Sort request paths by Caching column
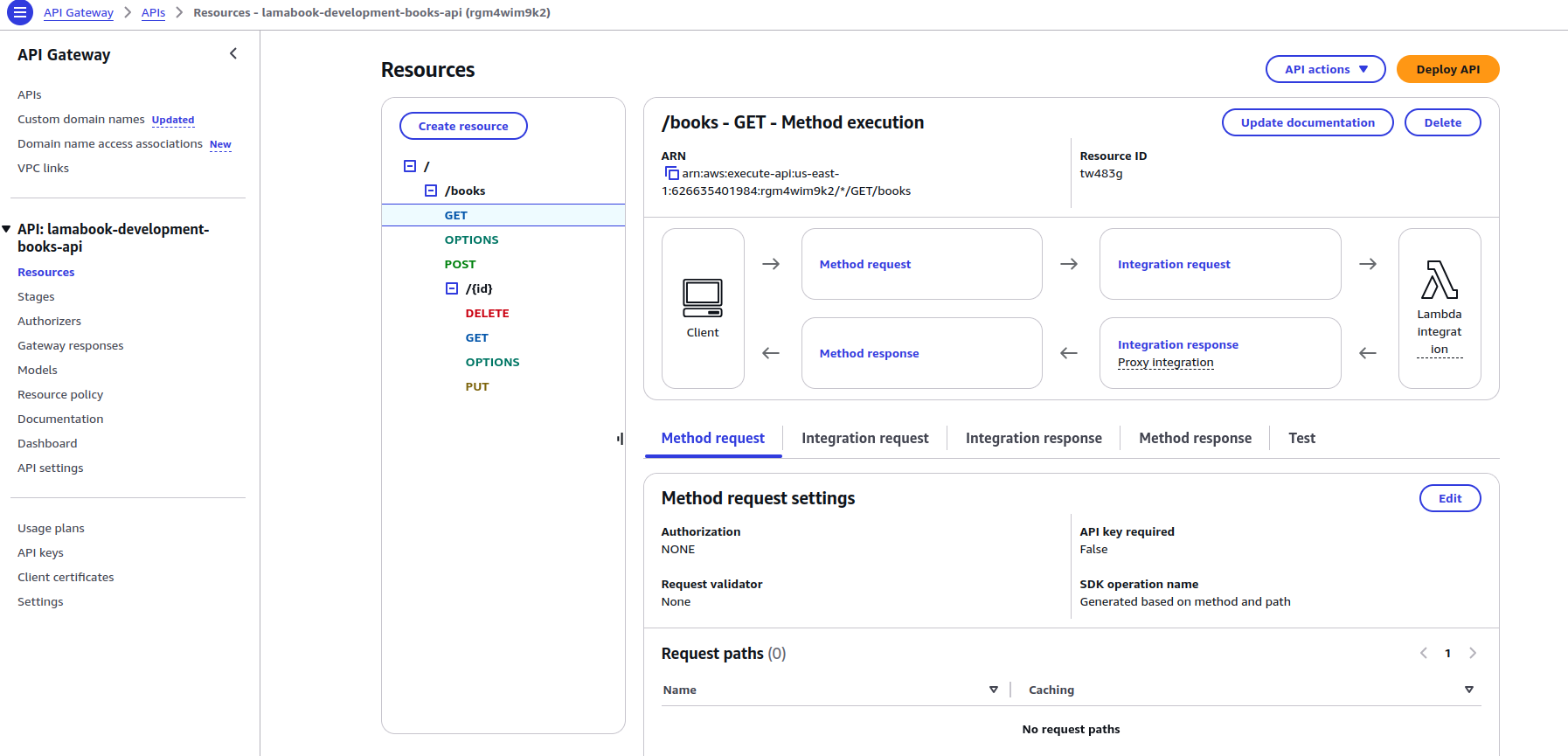Screen dimensions: 1568x756 (1469, 690)
